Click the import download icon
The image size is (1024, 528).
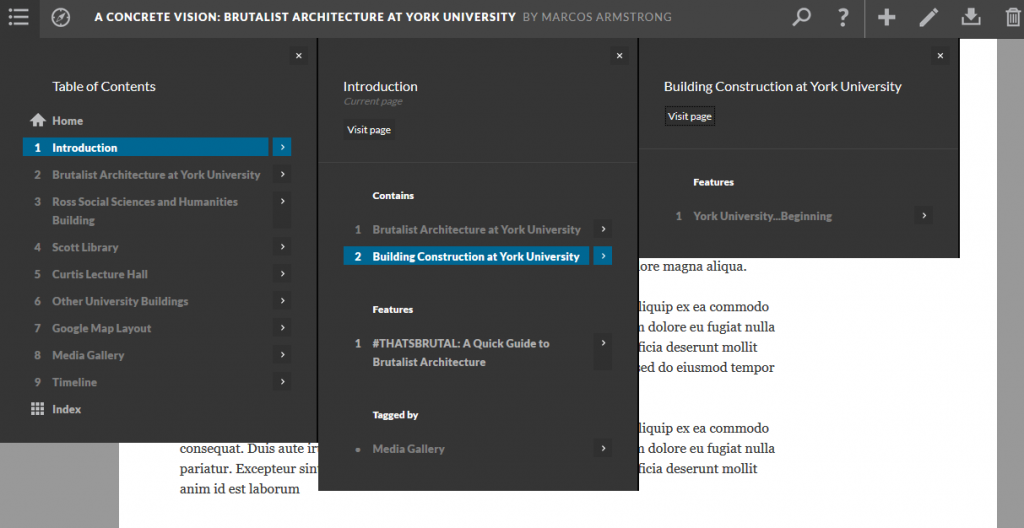click(x=971, y=18)
